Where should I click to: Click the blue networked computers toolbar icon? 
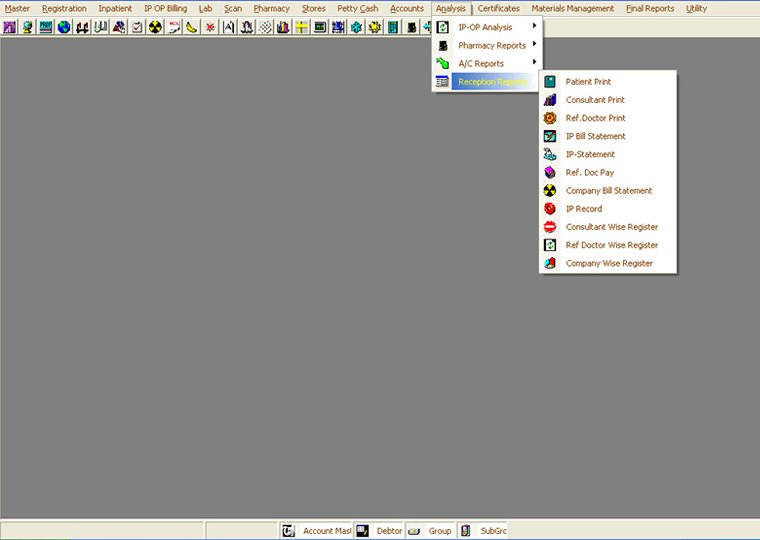point(338,27)
